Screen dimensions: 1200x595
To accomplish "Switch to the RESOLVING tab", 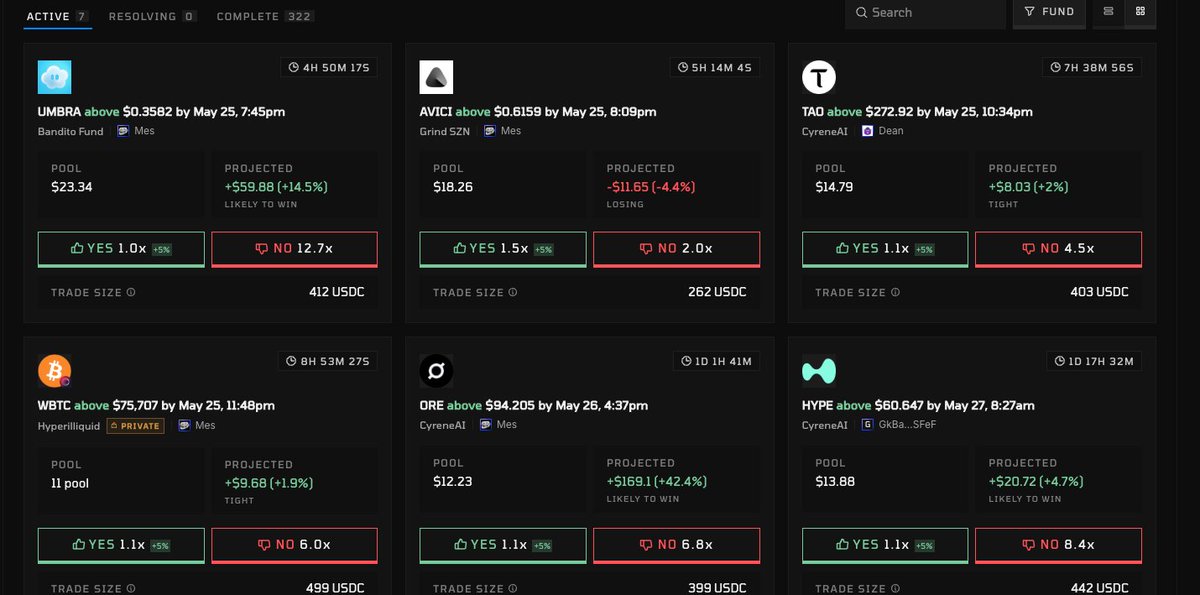I will click(x=153, y=17).
